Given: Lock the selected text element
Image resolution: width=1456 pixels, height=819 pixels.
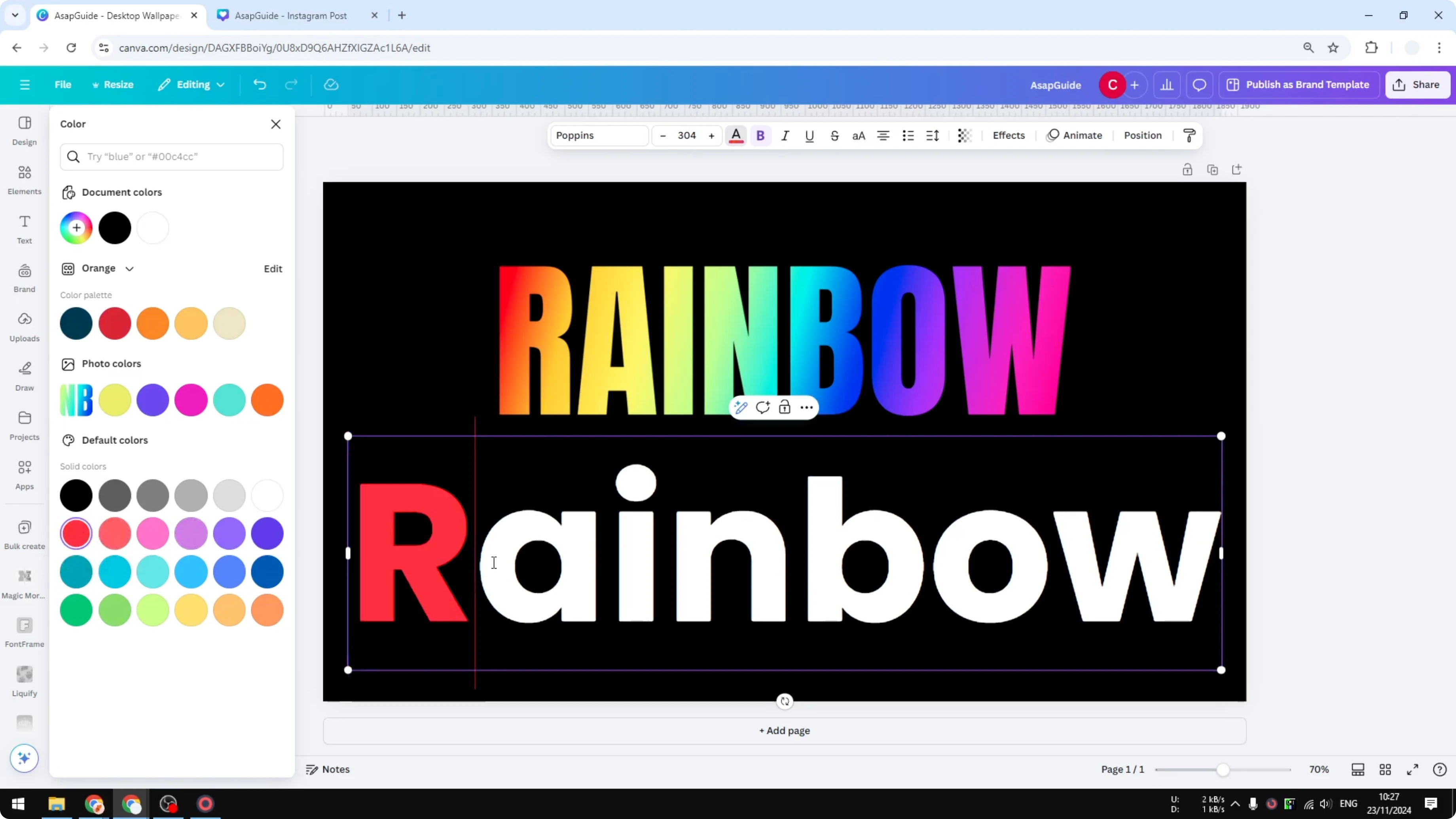Looking at the screenshot, I should coord(785,407).
